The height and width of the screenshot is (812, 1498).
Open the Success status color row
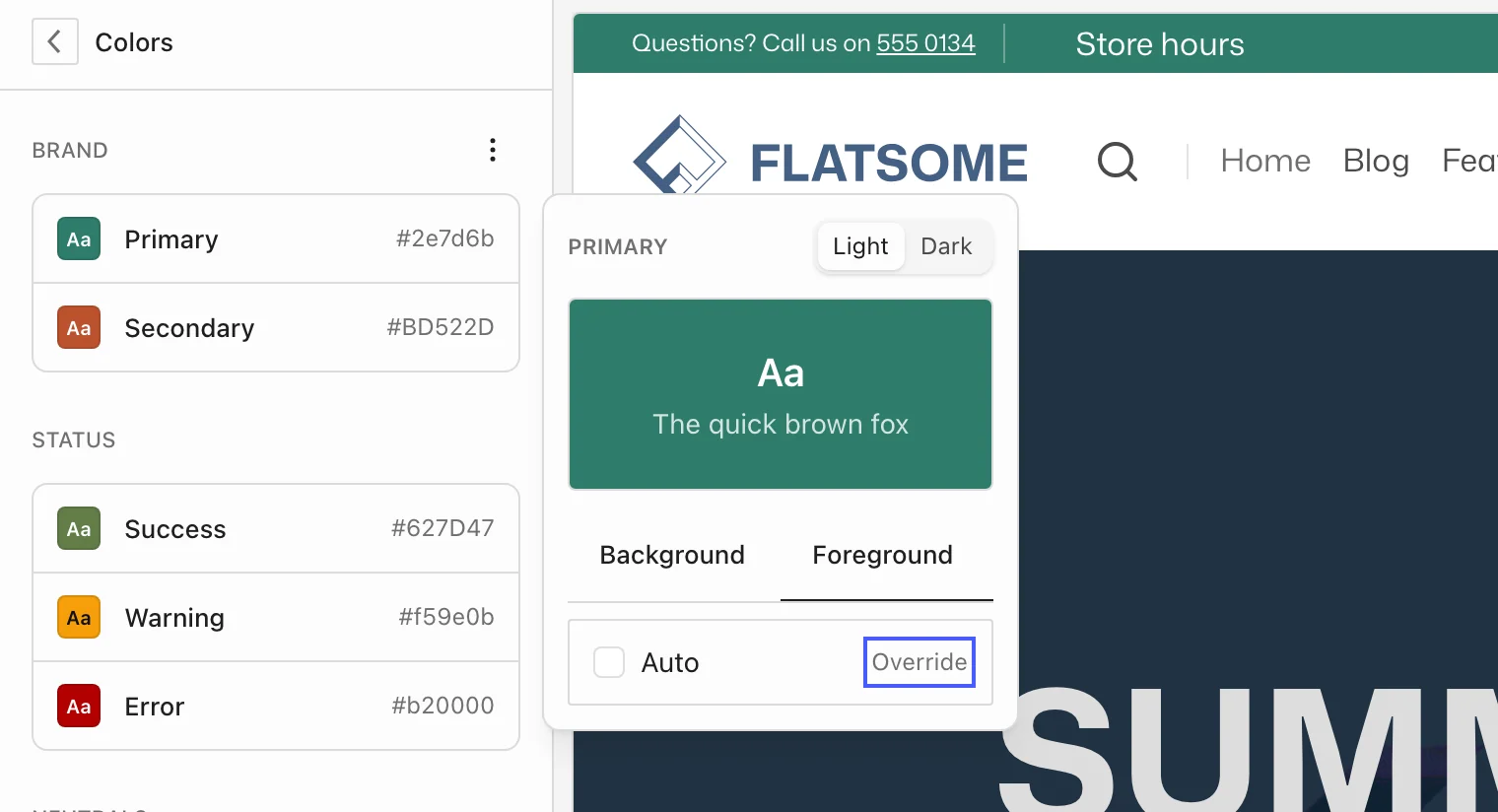click(276, 529)
